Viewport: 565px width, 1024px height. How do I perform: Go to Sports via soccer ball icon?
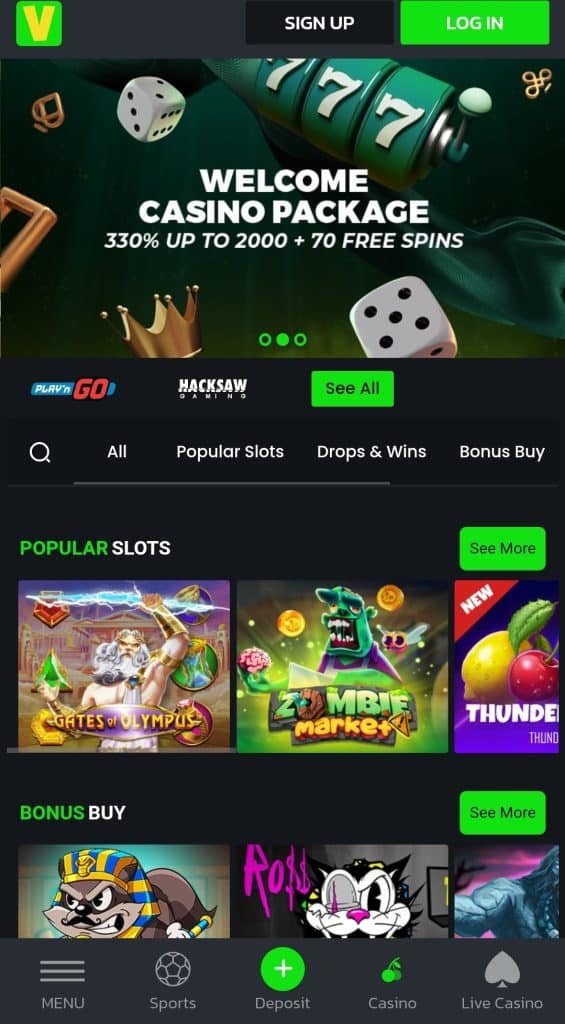click(x=173, y=969)
